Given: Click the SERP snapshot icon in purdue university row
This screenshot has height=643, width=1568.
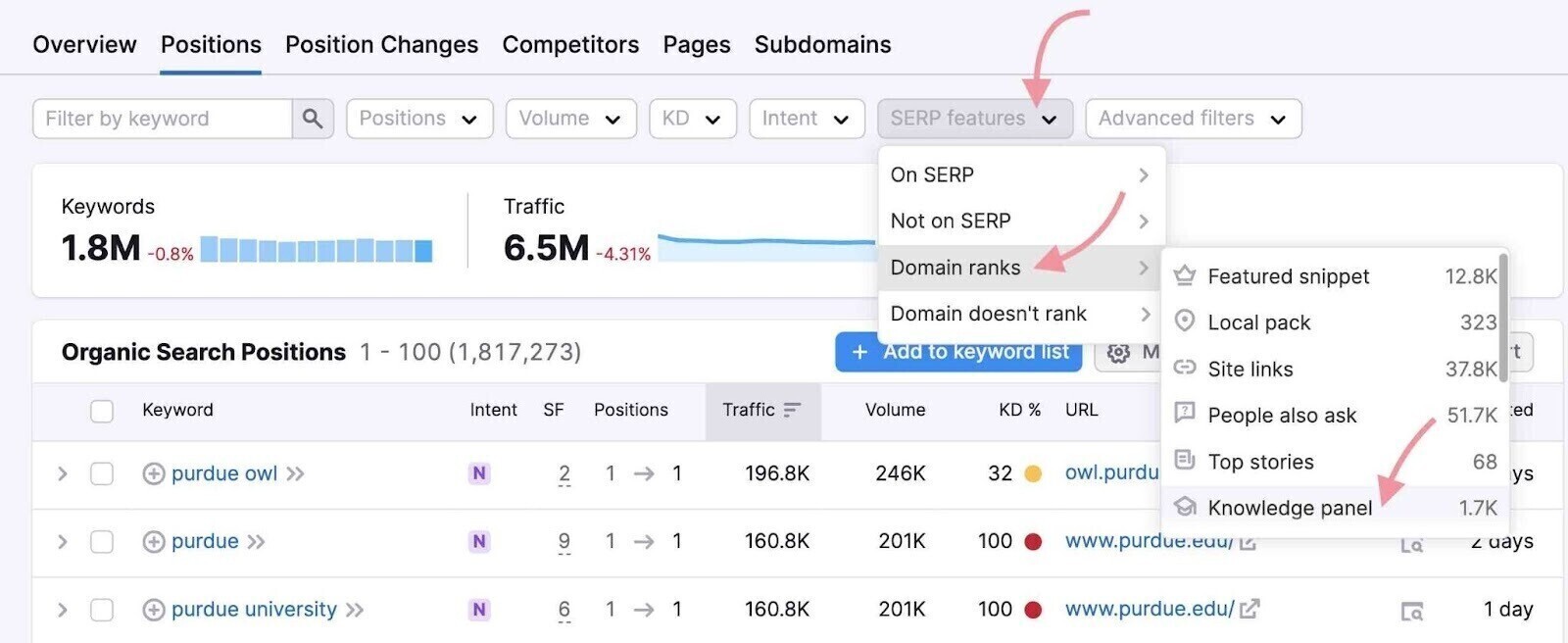Looking at the screenshot, I should pos(1411,612).
